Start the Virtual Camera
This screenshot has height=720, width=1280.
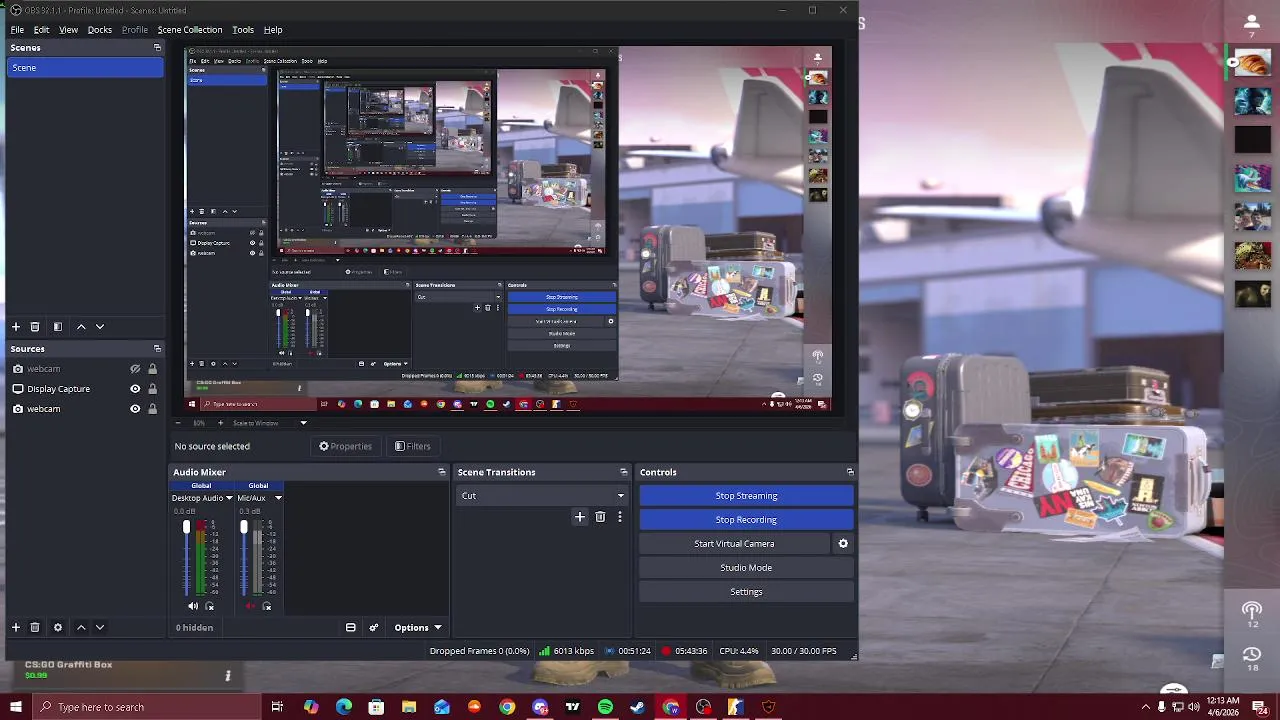[734, 544]
